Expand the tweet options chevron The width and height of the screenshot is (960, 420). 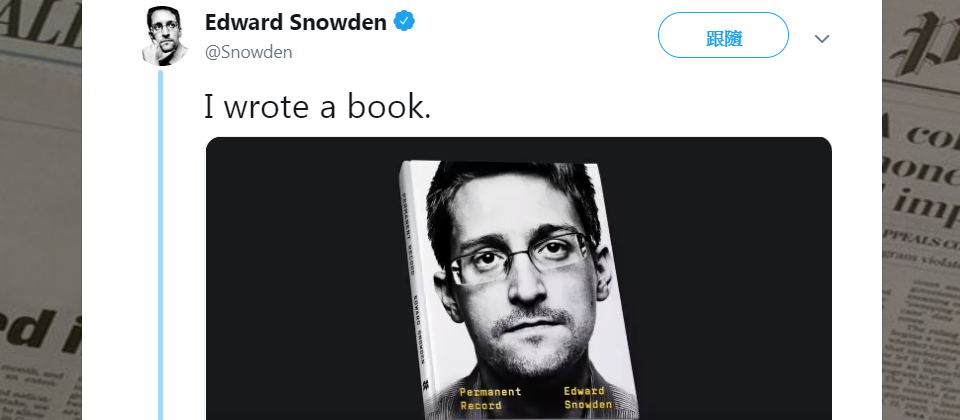click(x=822, y=39)
